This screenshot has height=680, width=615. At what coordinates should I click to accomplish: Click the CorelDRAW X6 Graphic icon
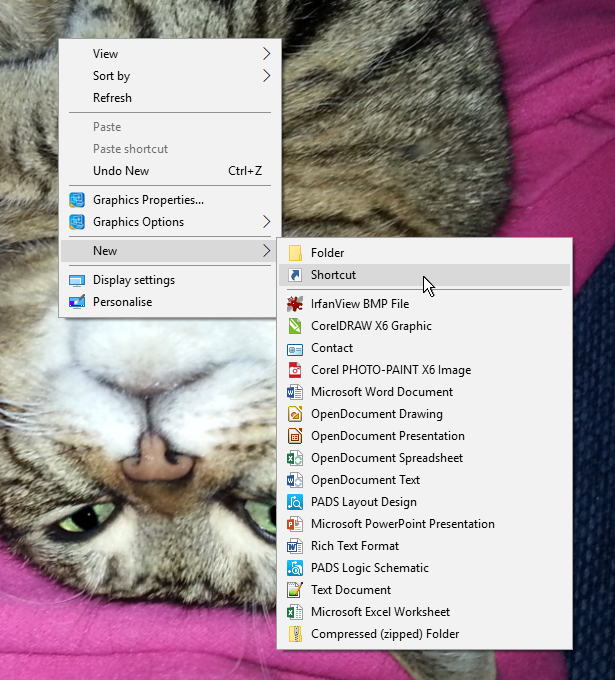point(295,326)
